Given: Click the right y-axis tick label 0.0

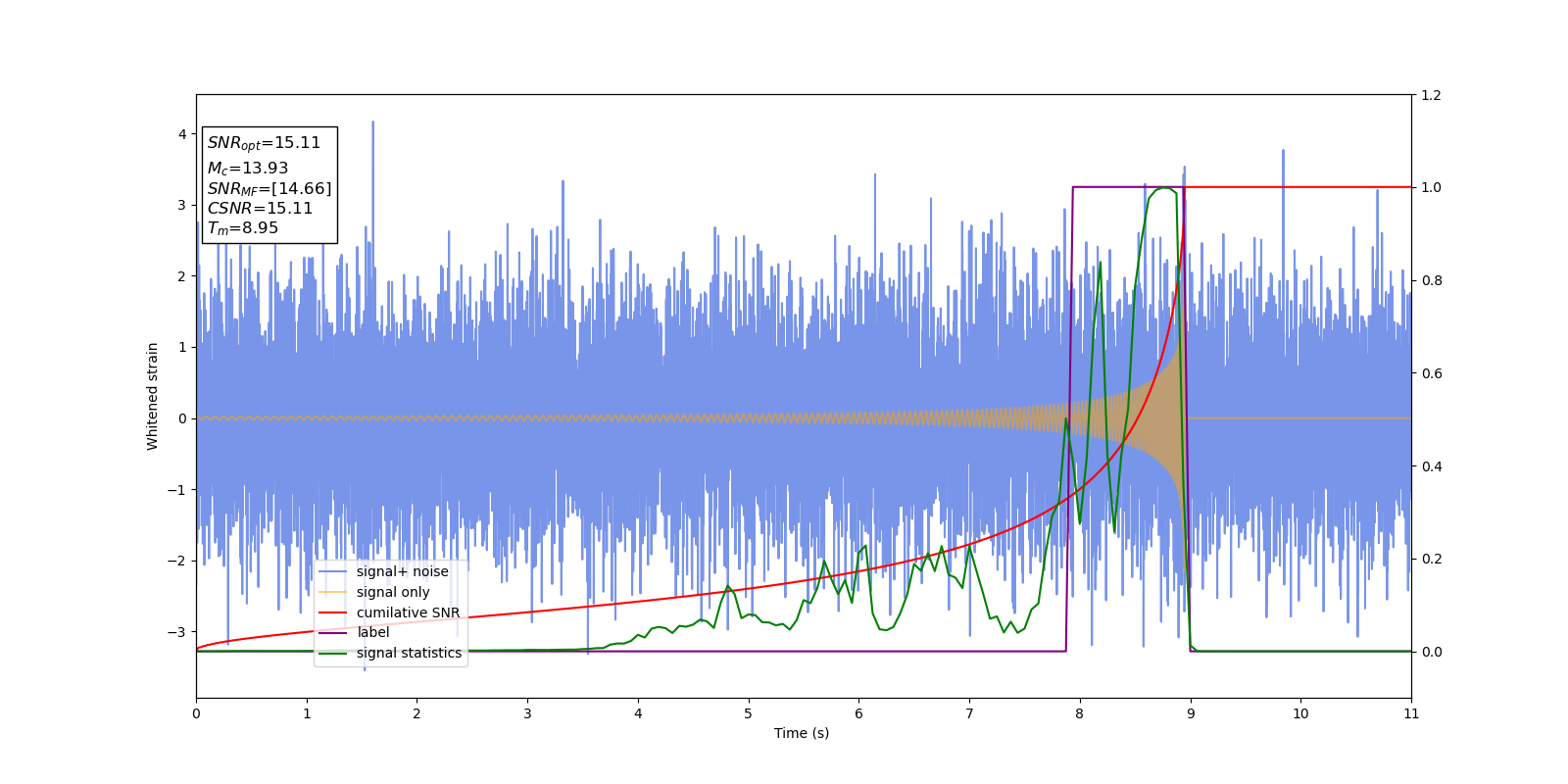Looking at the screenshot, I should [1431, 652].
